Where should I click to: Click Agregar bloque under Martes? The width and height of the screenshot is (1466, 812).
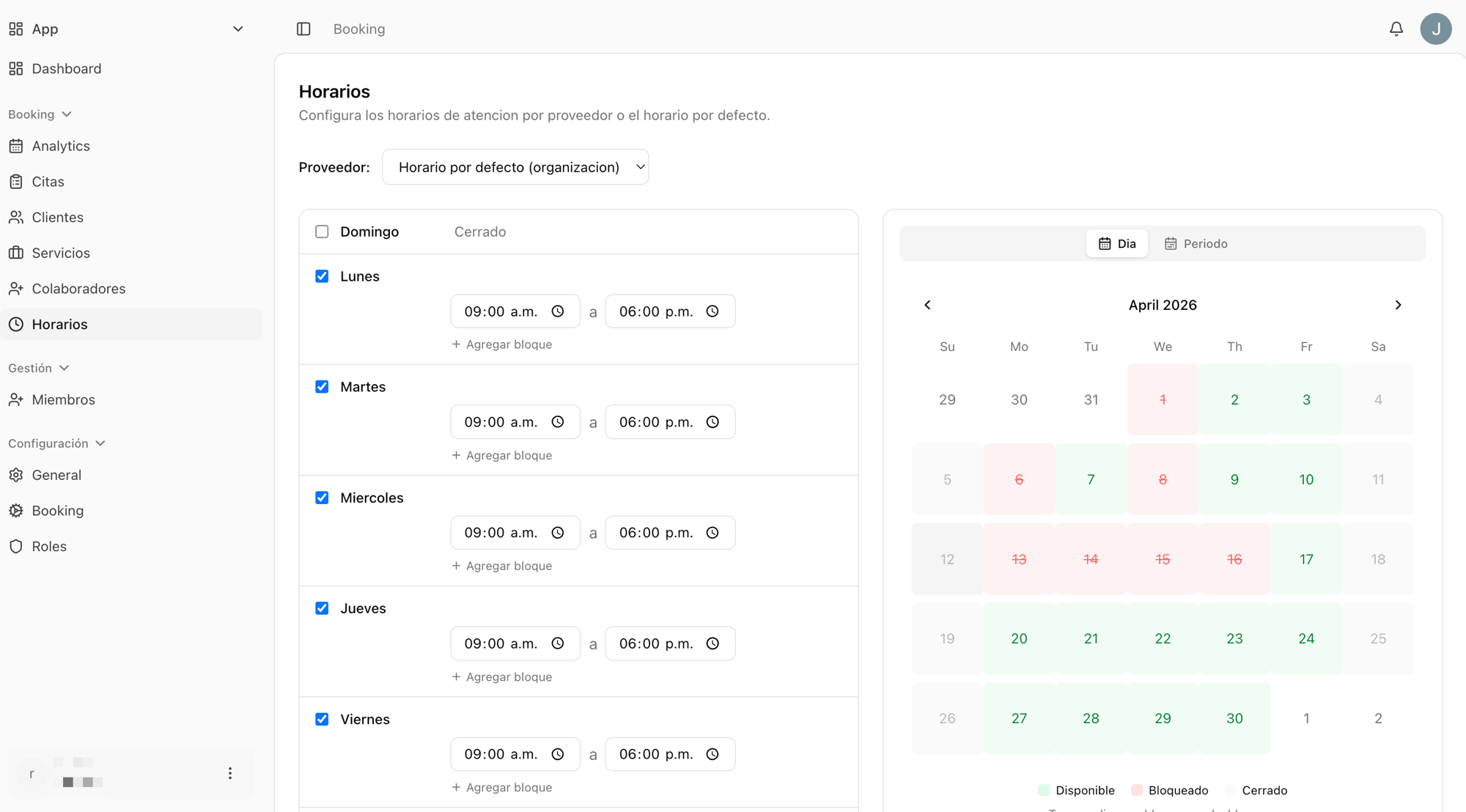(x=502, y=454)
